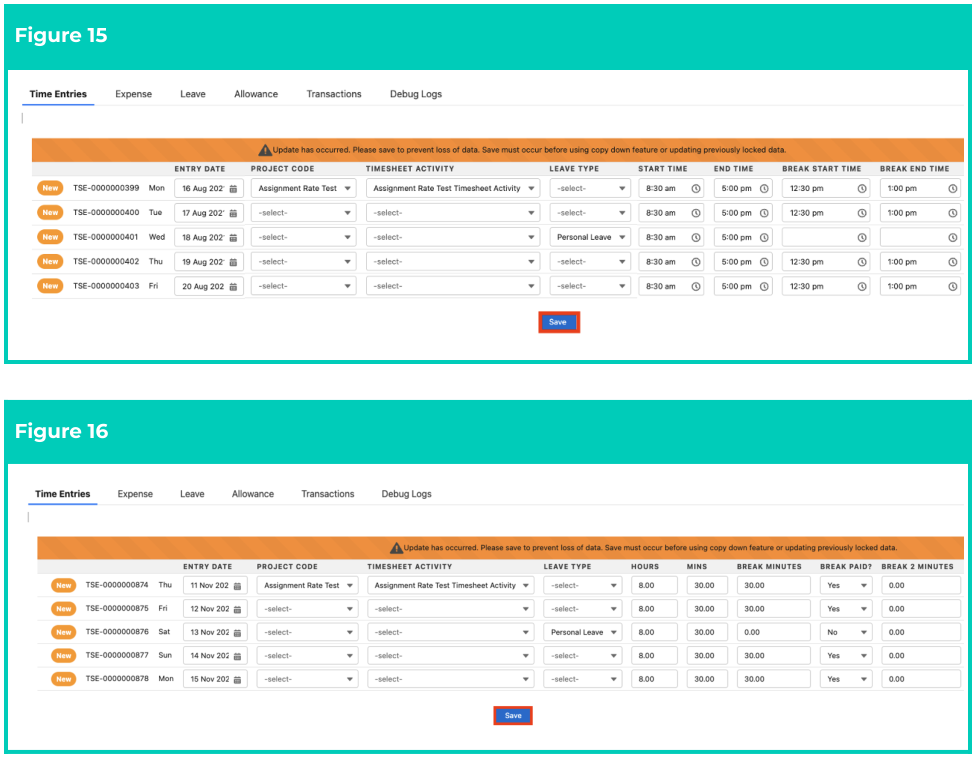Viewport: 976px width, 758px height.
Task: Select Time Entries tab in Figure 15
Action: tap(58, 94)
